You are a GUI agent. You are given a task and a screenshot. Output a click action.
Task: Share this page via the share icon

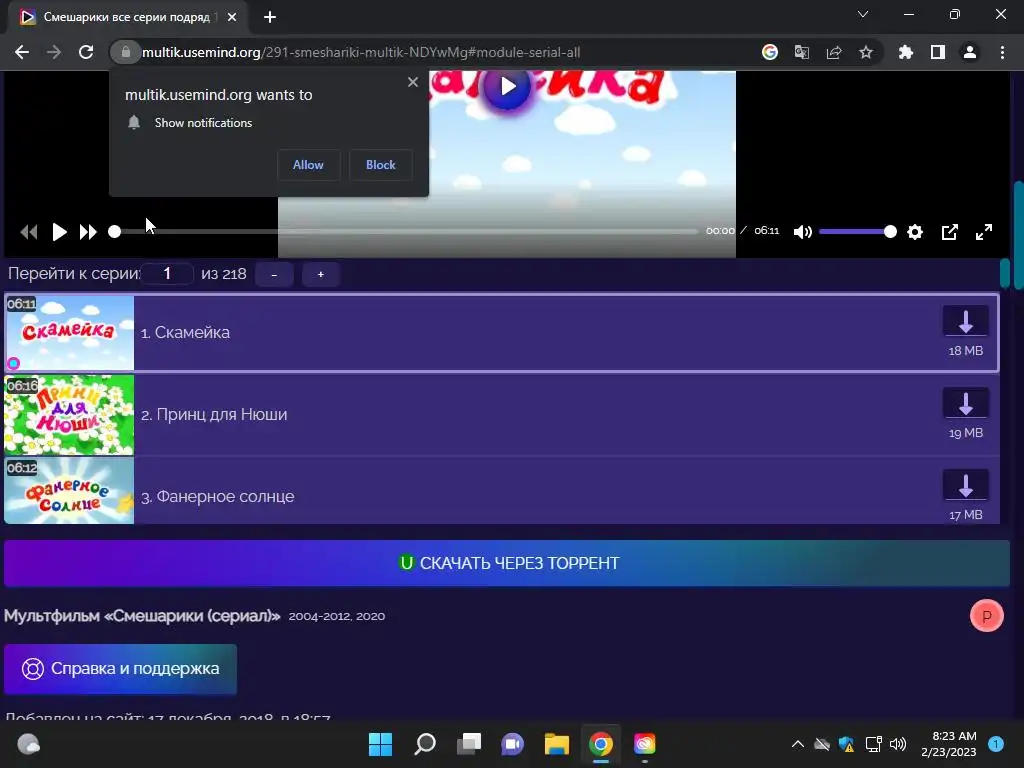pos(833,52)
